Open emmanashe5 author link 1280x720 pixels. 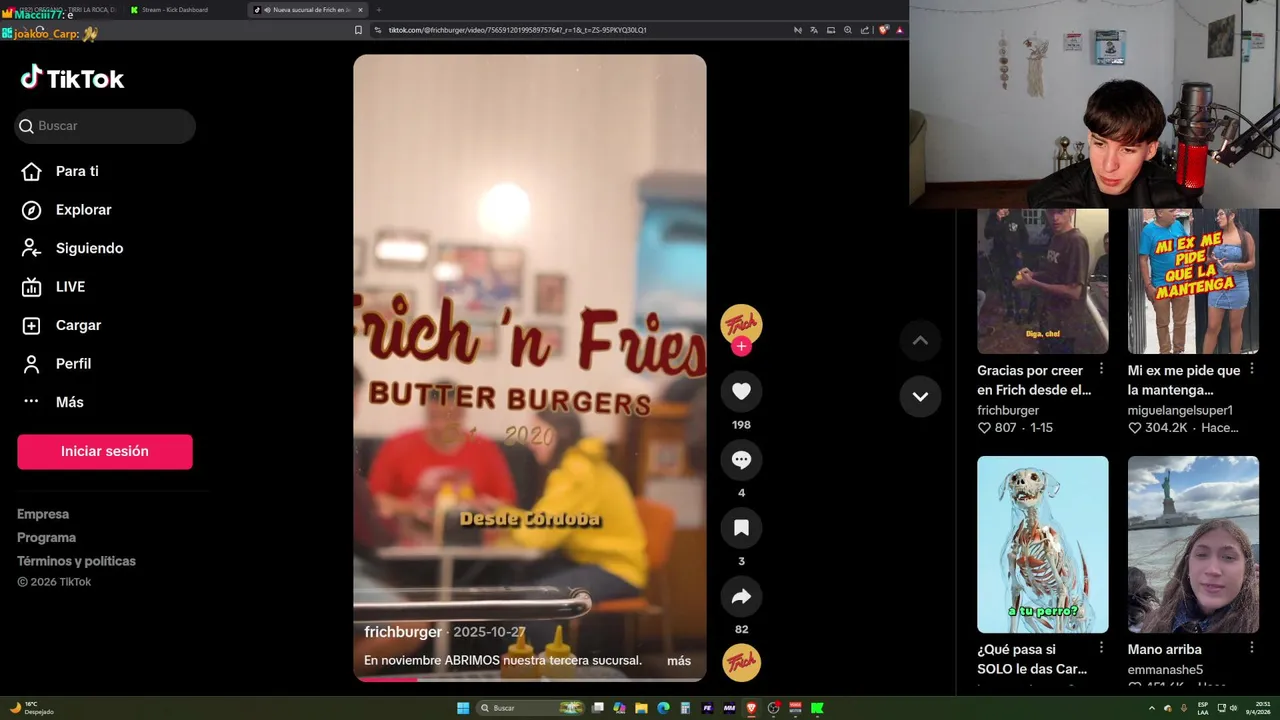click(1165, 670)
